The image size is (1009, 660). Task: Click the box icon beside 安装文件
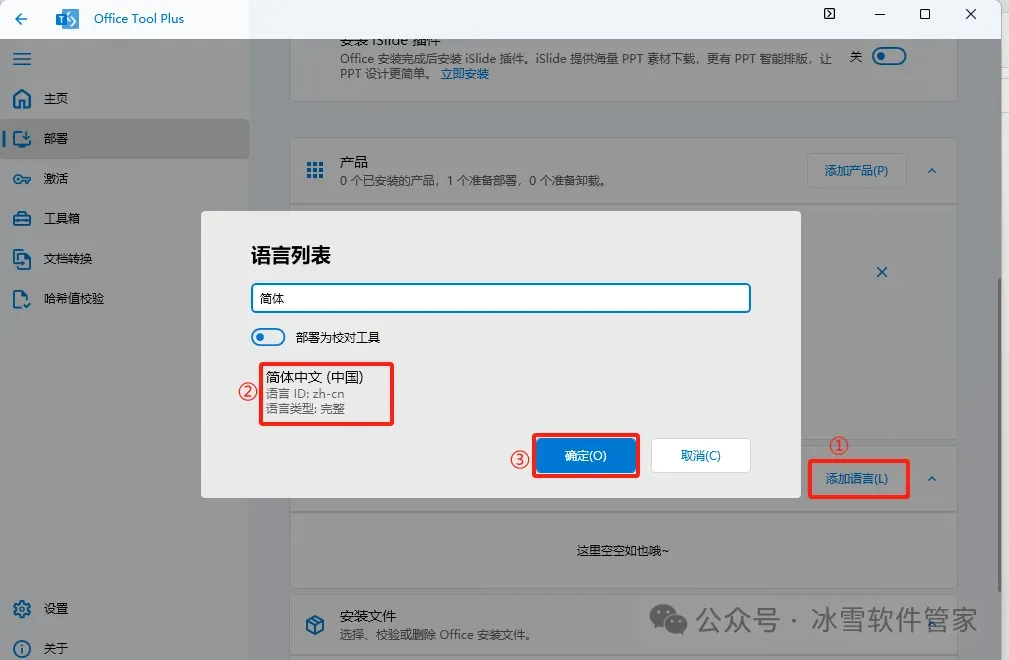point(315,625)
